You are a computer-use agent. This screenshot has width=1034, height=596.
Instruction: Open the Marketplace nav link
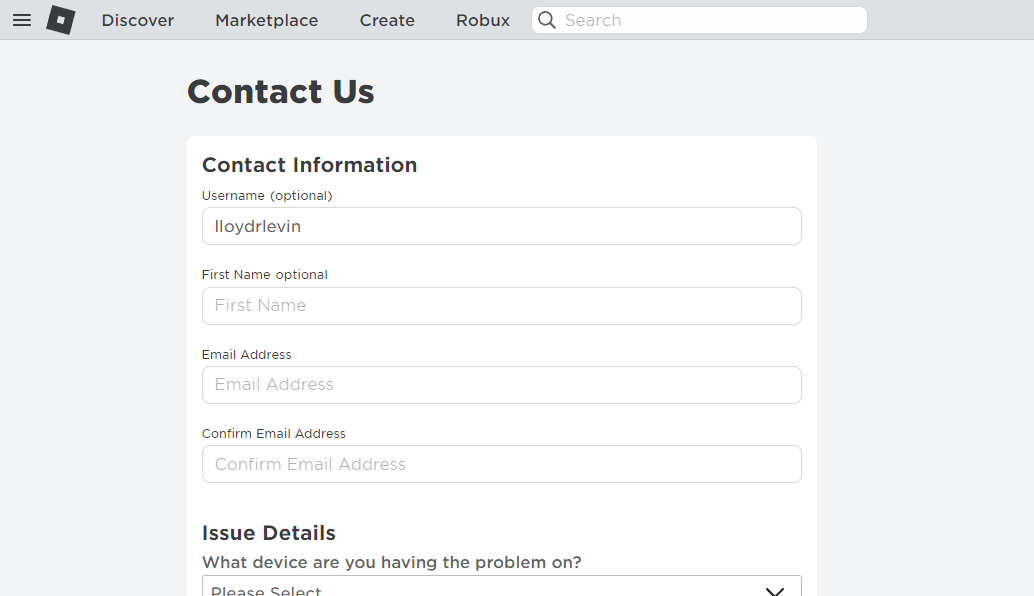[267, 20]
